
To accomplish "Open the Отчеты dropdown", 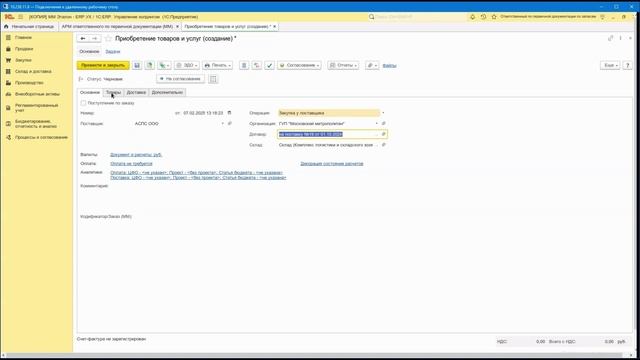I will (343, 65).
